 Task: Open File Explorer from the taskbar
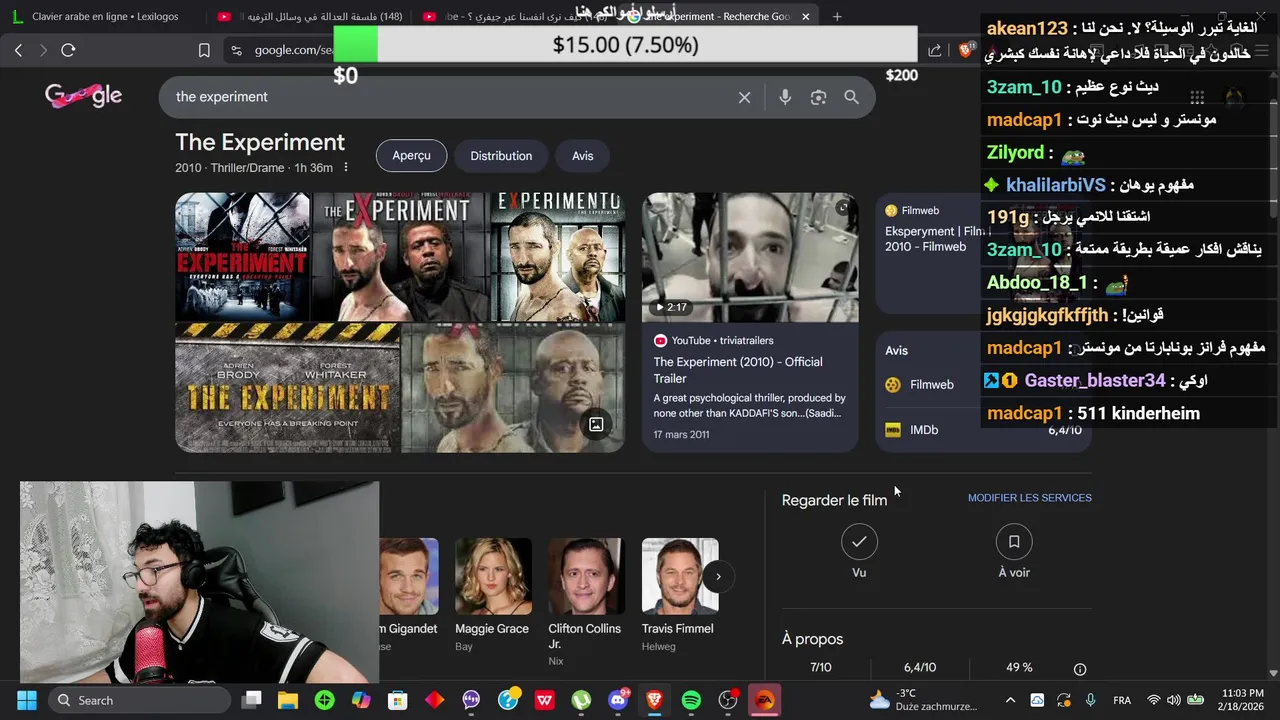(x=288, y=700)
